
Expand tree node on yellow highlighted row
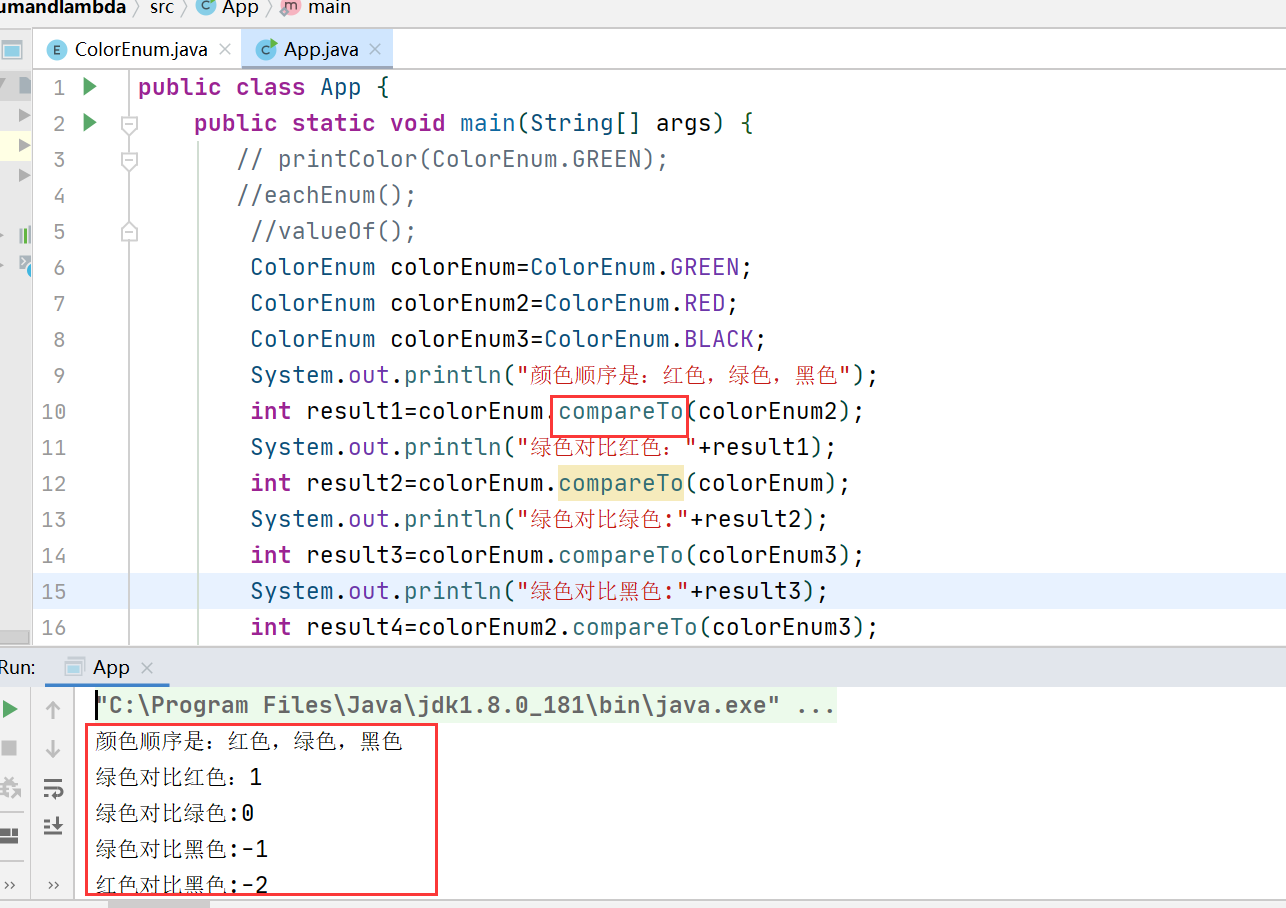(x=25, y=146)
